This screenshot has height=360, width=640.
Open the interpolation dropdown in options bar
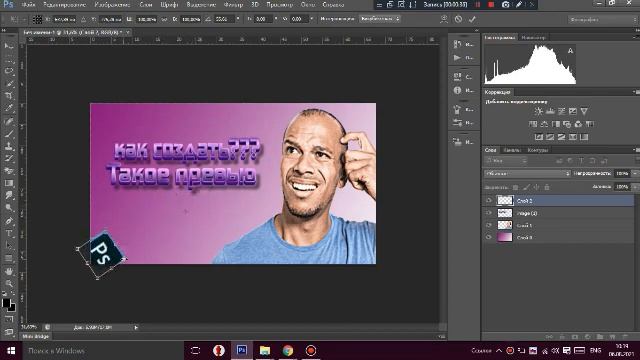[380, 19]
